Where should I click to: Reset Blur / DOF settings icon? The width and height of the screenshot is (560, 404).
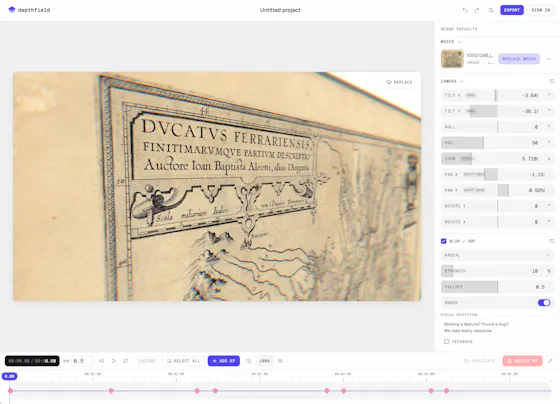click(x=552, y=241)
